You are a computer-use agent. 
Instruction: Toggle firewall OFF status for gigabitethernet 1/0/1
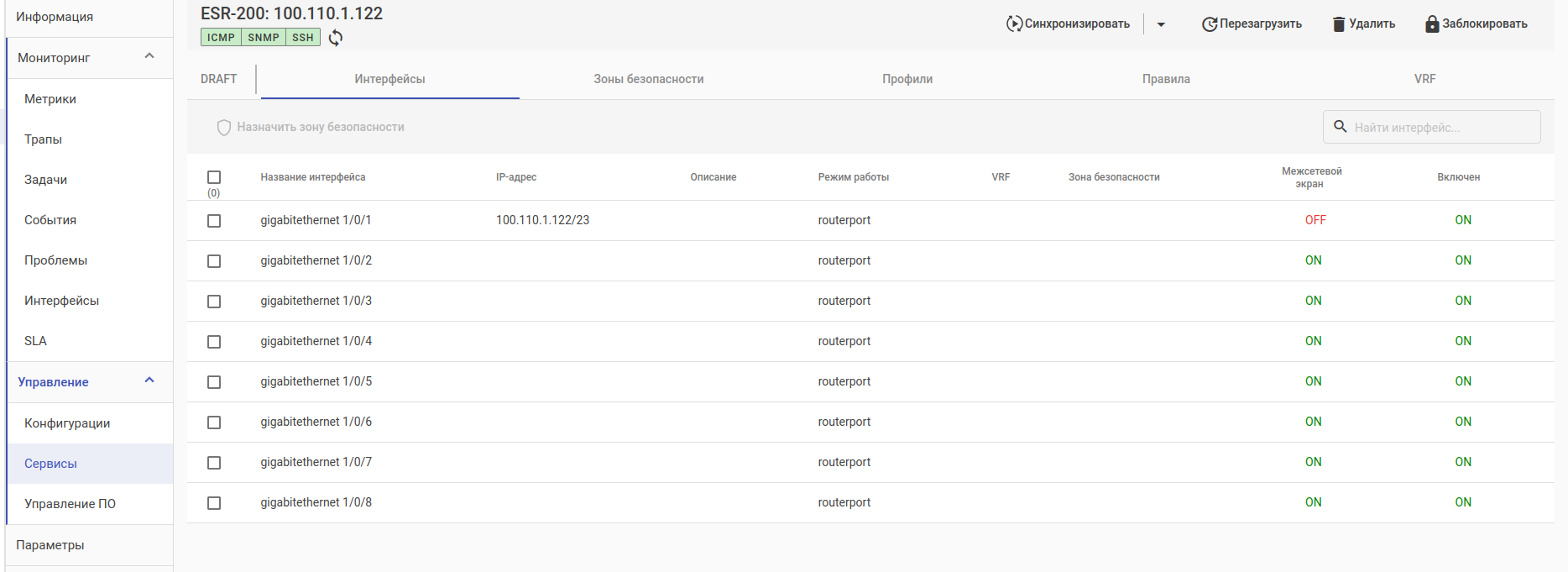(1315, 220)
